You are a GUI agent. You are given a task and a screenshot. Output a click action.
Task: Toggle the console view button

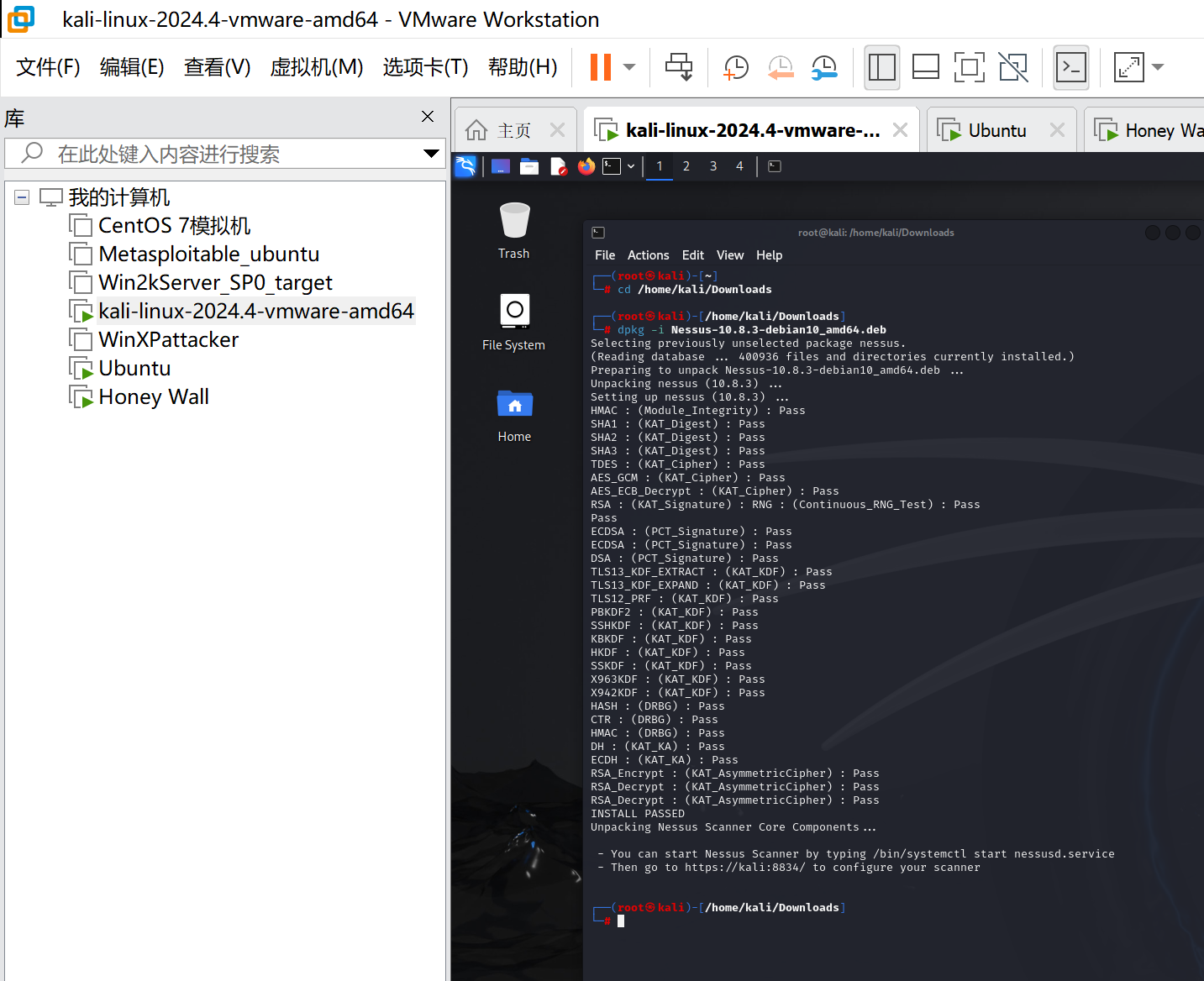tap(1071, 67)
